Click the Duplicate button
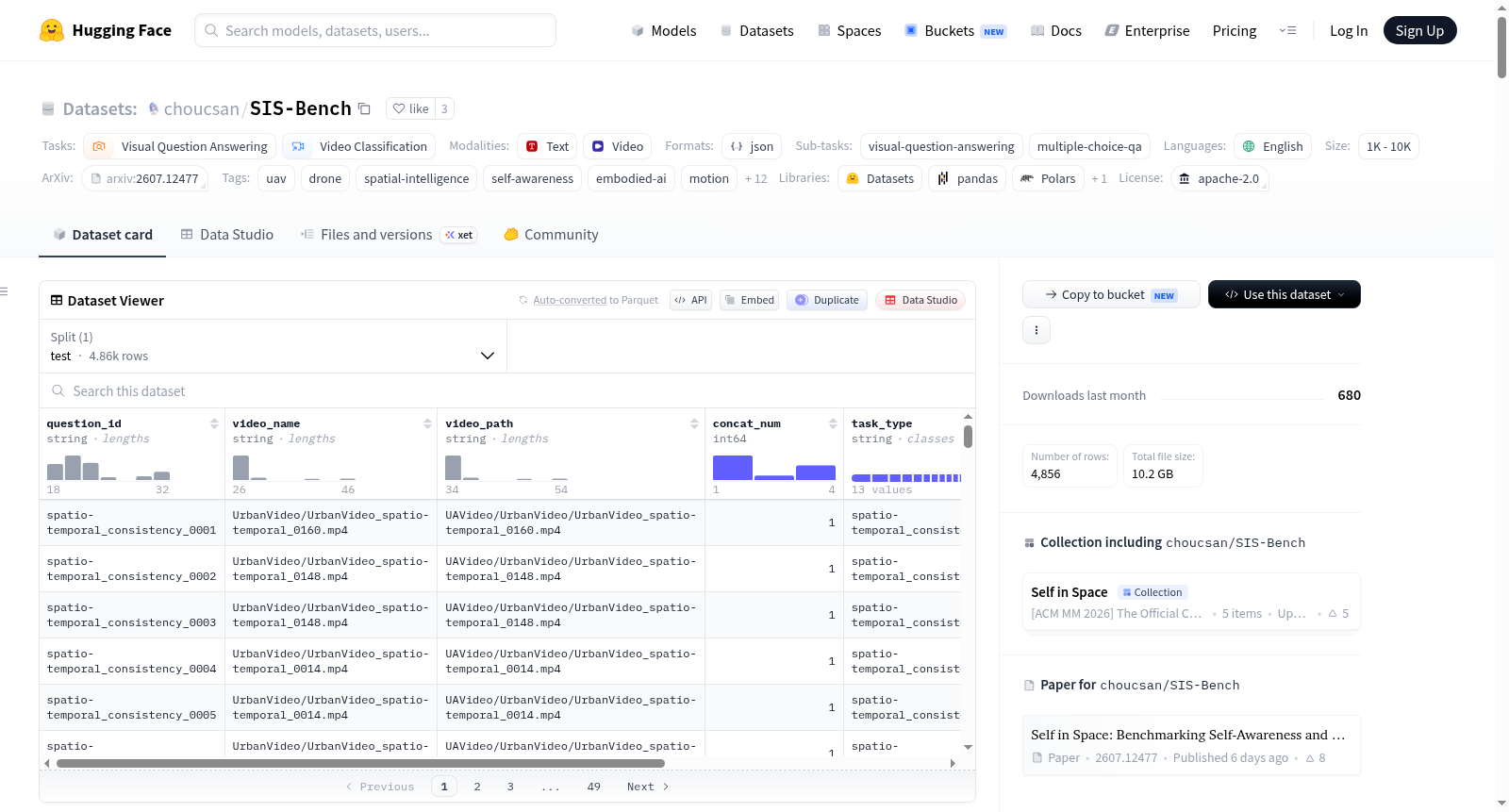Image resolution: width=1509 pixels, height=812 pixels. (827, 300)
